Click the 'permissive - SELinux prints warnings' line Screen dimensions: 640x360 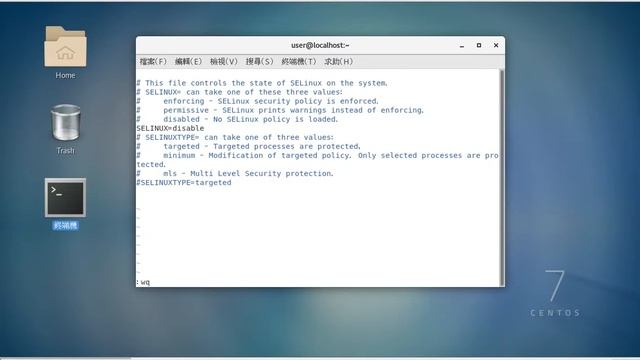pos(280,110)
